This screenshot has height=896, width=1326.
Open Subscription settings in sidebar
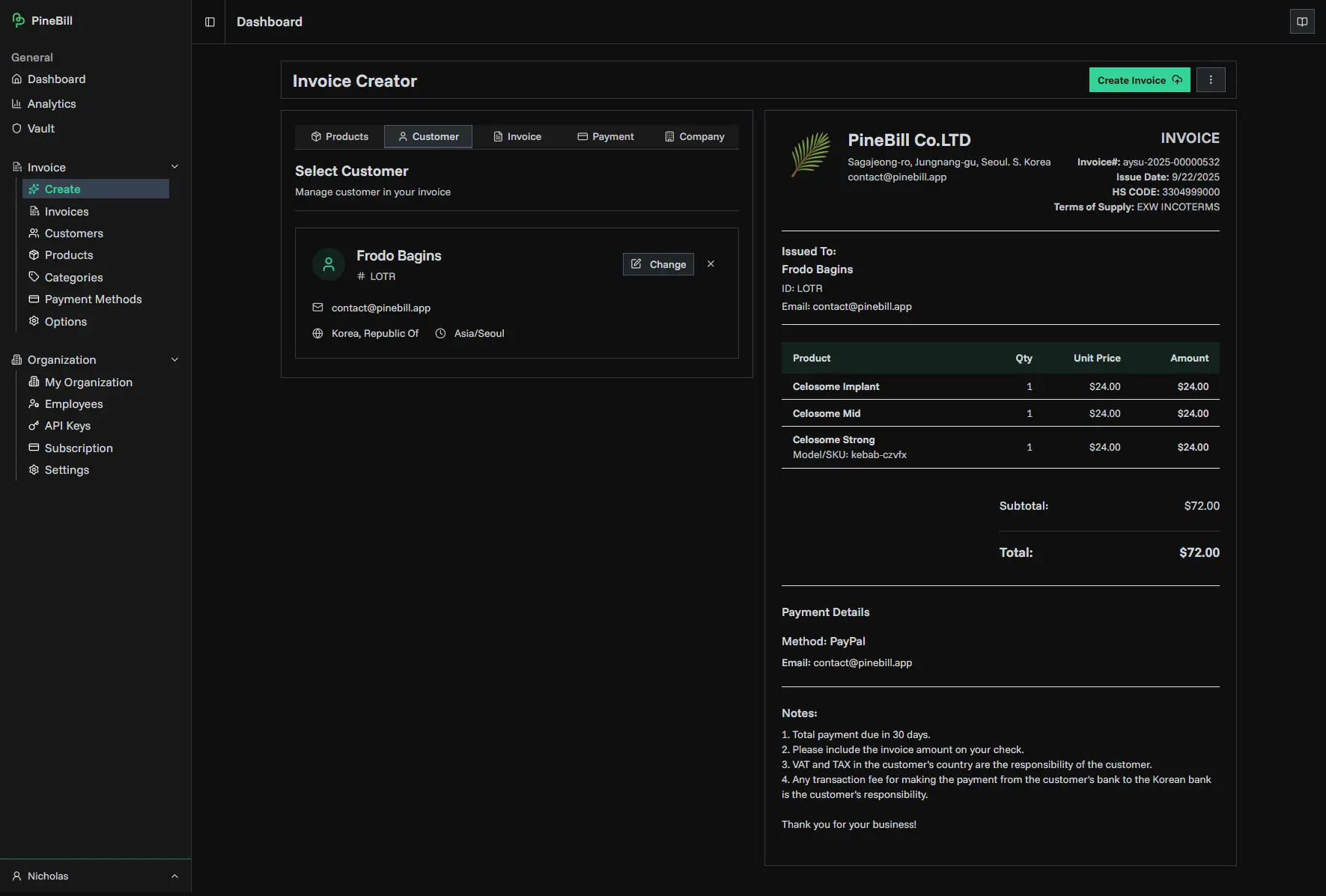point(79,448)
